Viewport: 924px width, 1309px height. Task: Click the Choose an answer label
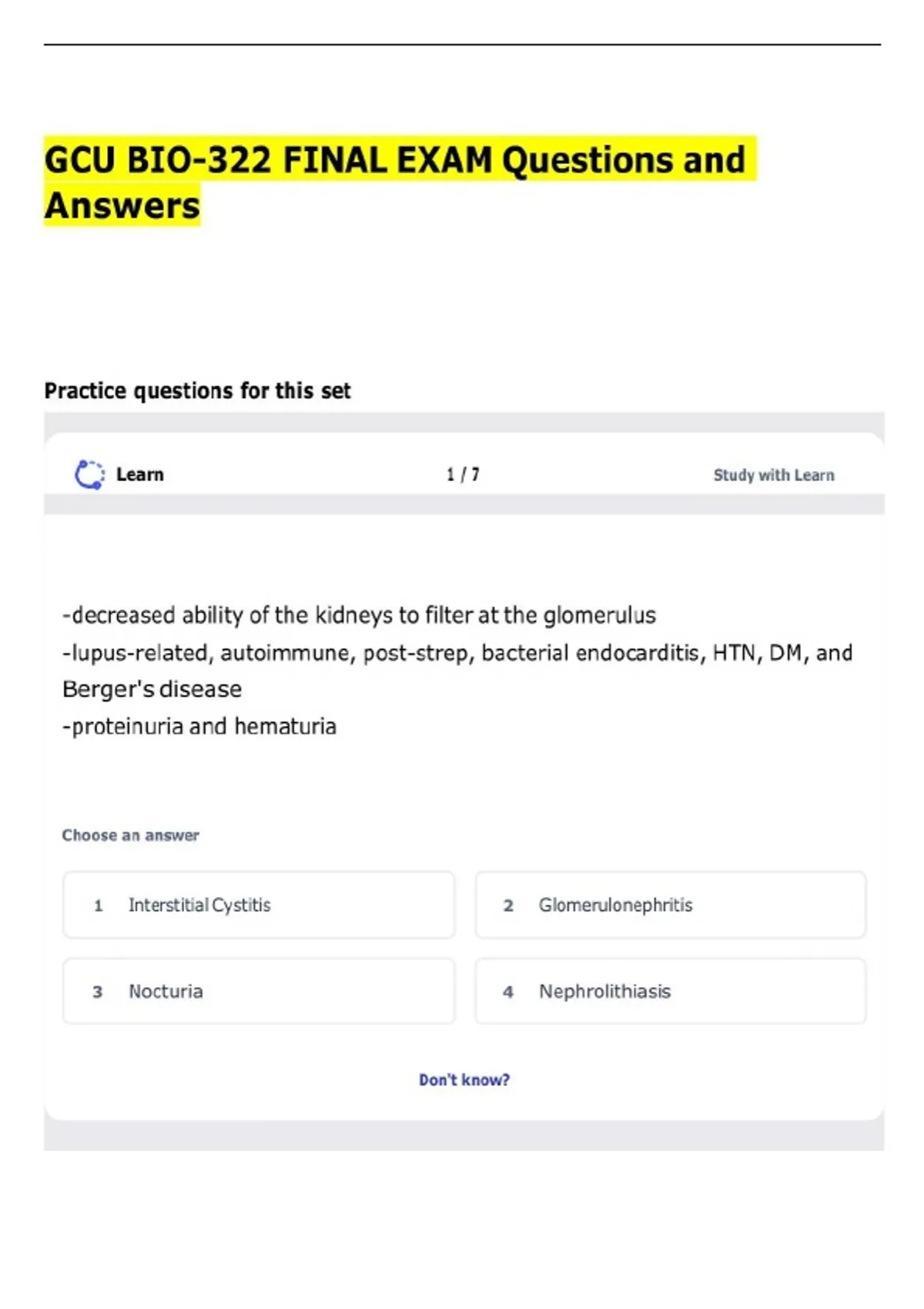click(130, 835)
